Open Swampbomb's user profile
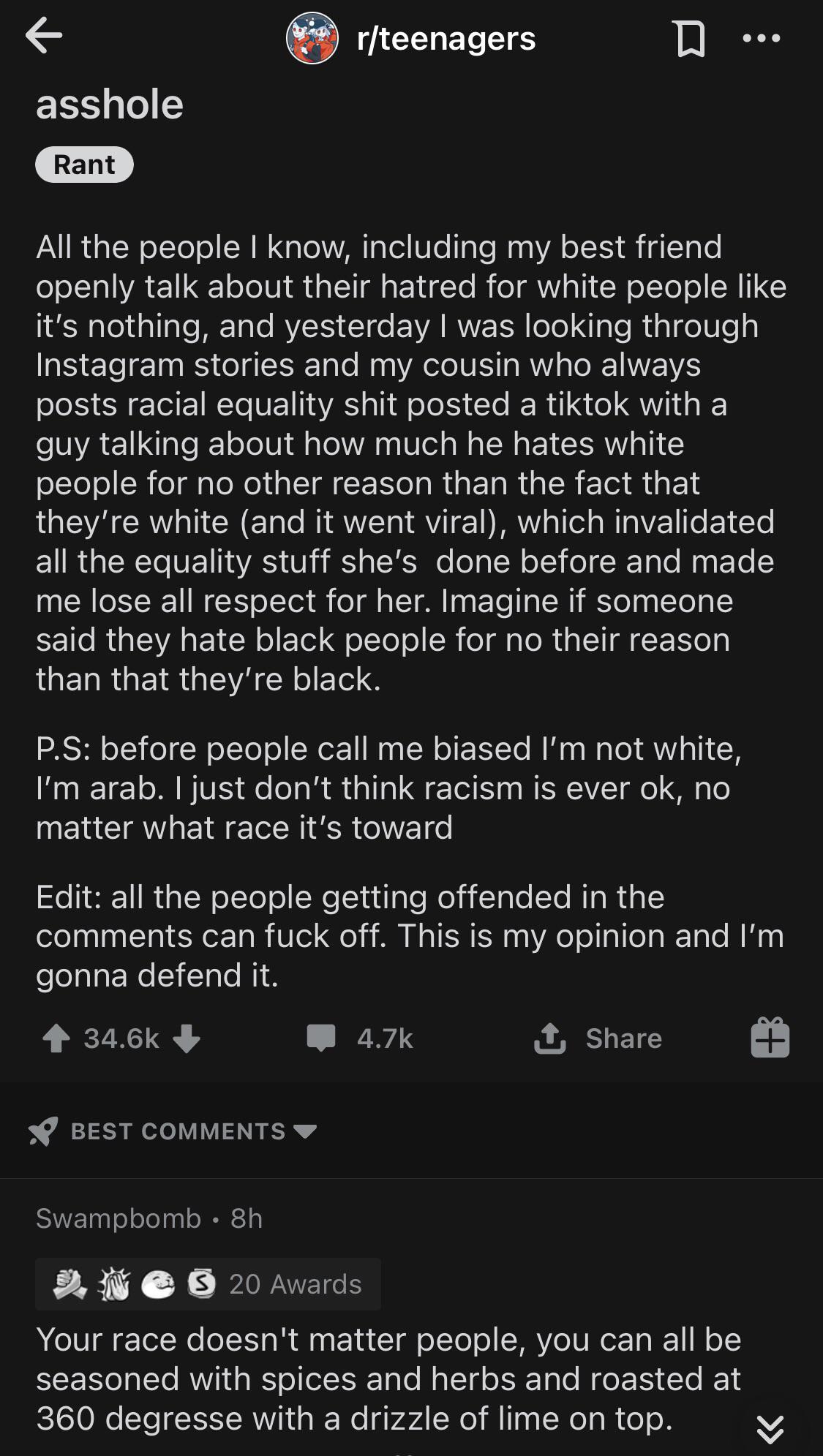 119,1218
